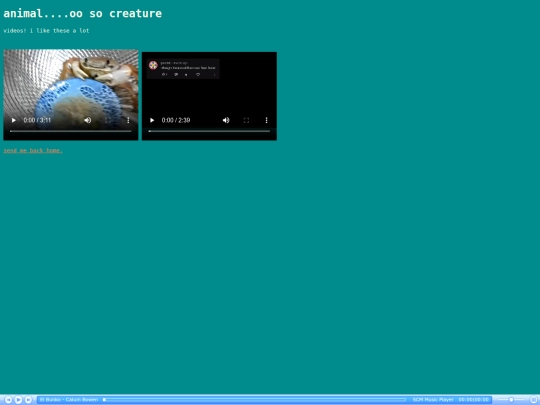Click the 'send me back home.' link

pos(33,150)
